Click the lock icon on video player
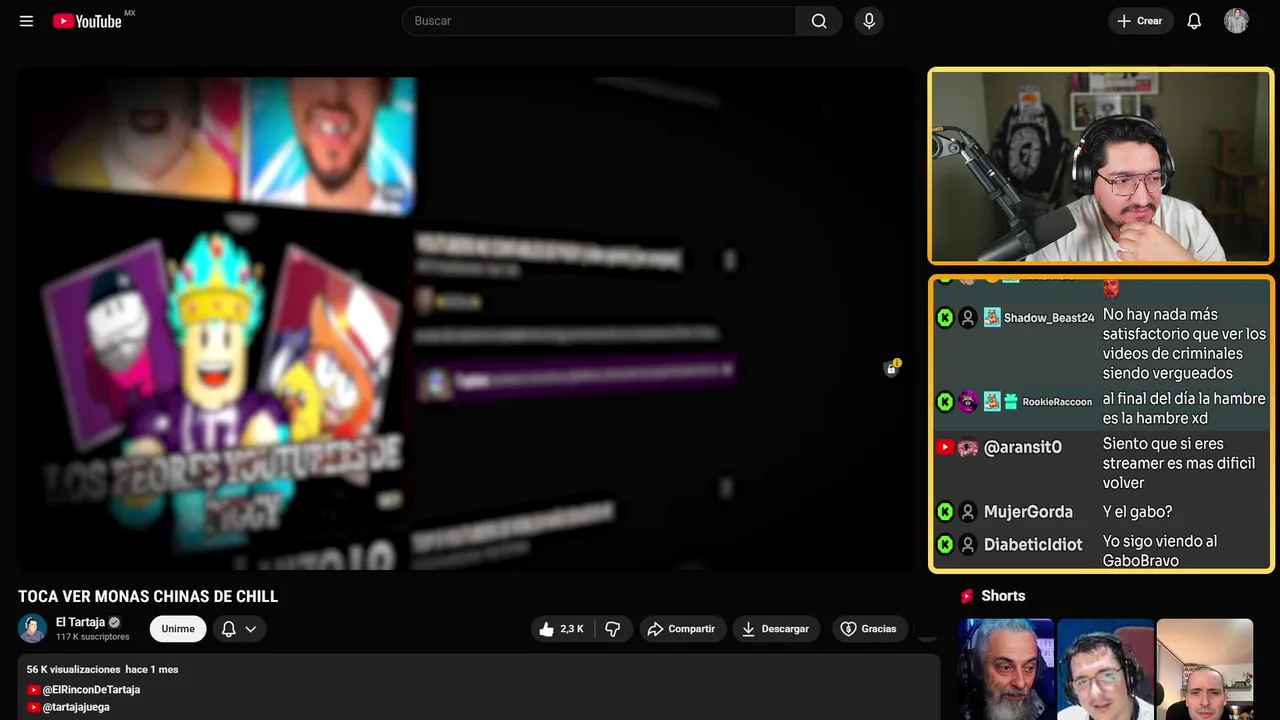The width and height of the screenshot is (1280, 720). pyautogui.click(x=891, y=368)
